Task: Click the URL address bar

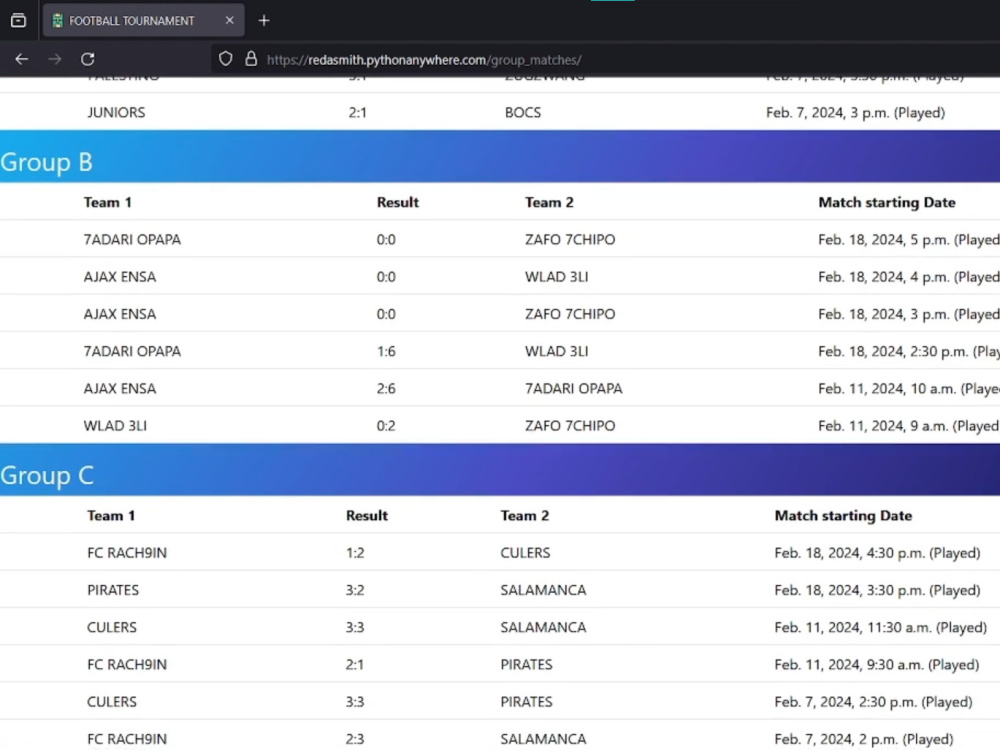Action: pos(424,60)
